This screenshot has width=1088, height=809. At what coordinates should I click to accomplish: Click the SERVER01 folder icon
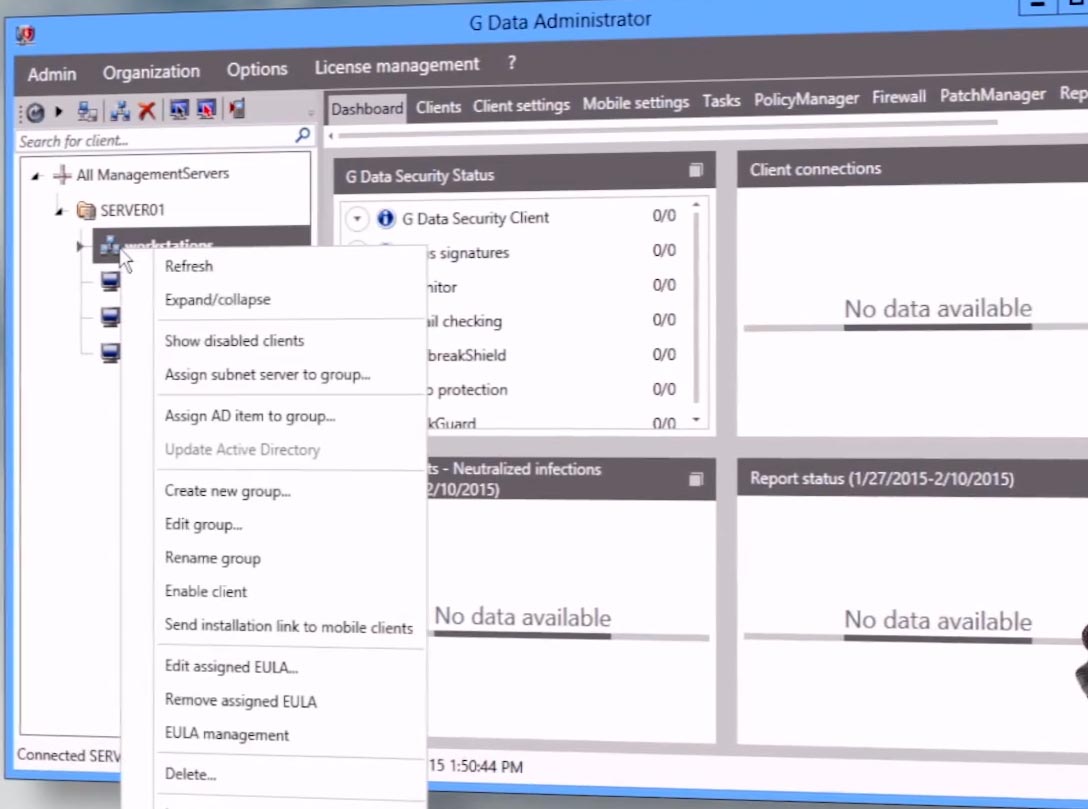point(86,210)
